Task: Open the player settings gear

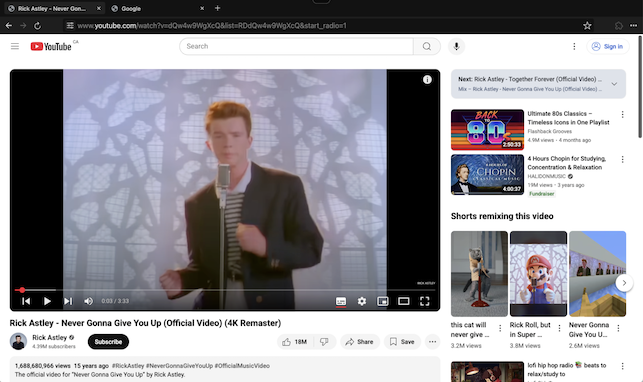Action: click(362, 301)
